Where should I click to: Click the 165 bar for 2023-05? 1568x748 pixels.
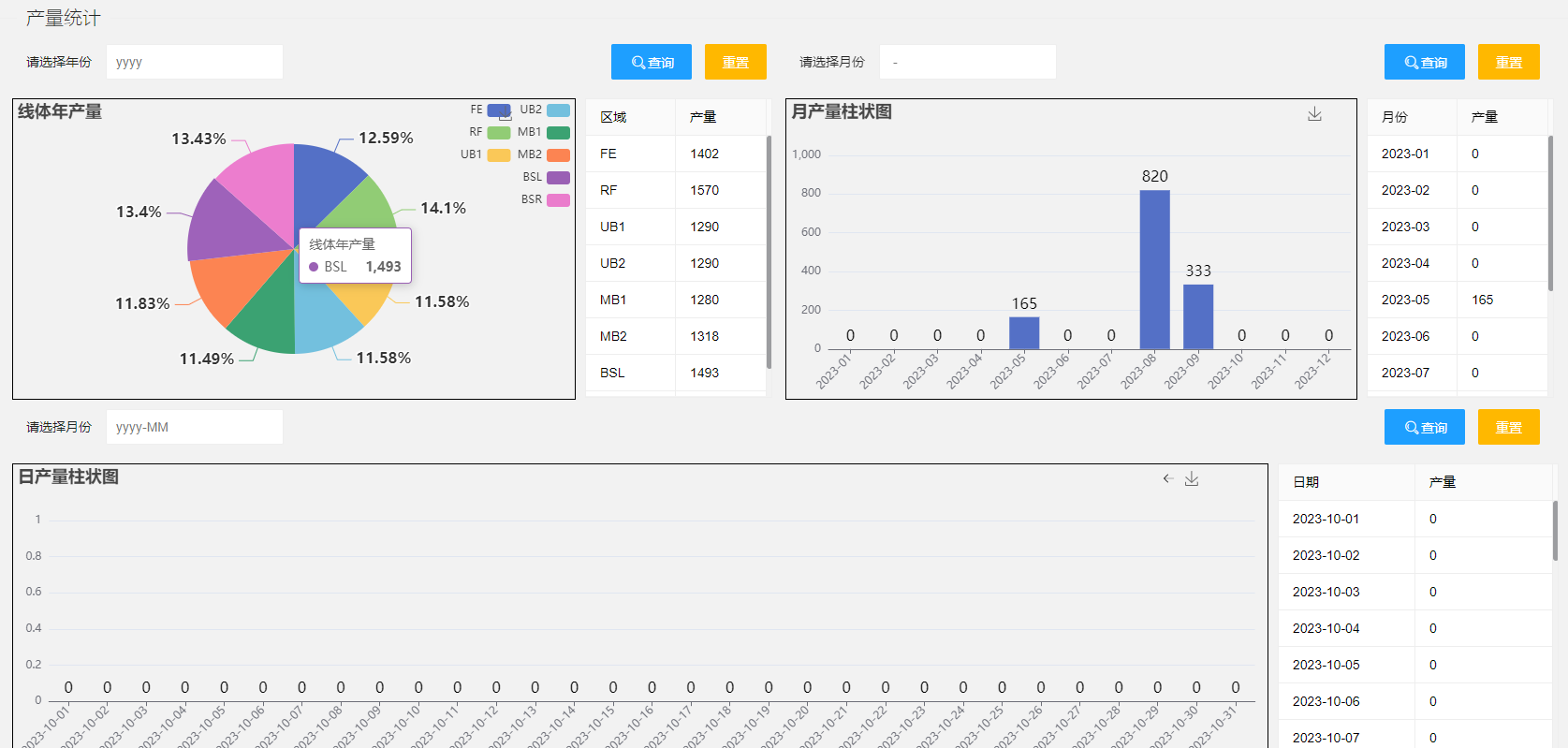point(1024,333)
